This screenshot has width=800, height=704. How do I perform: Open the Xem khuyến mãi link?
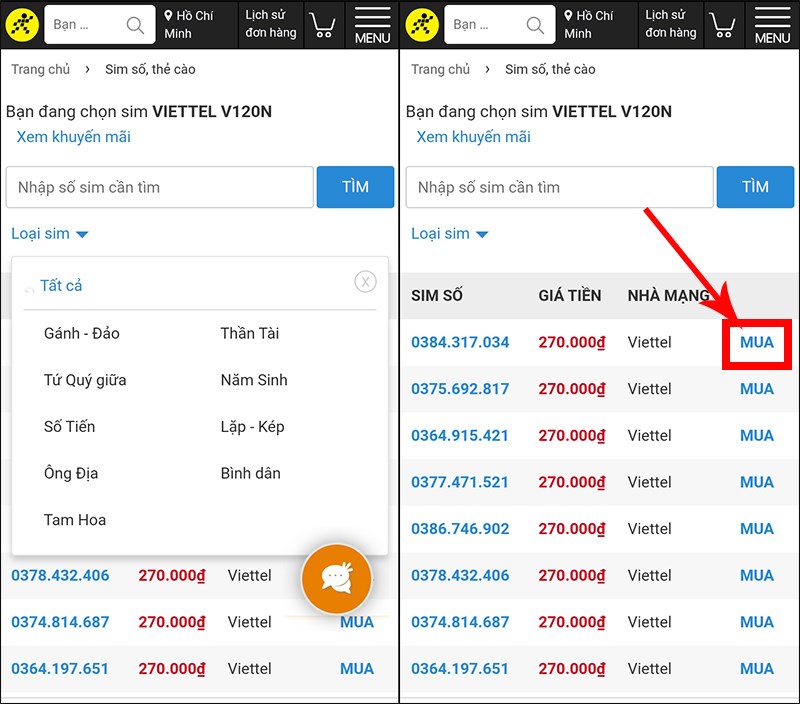[73, 137]
